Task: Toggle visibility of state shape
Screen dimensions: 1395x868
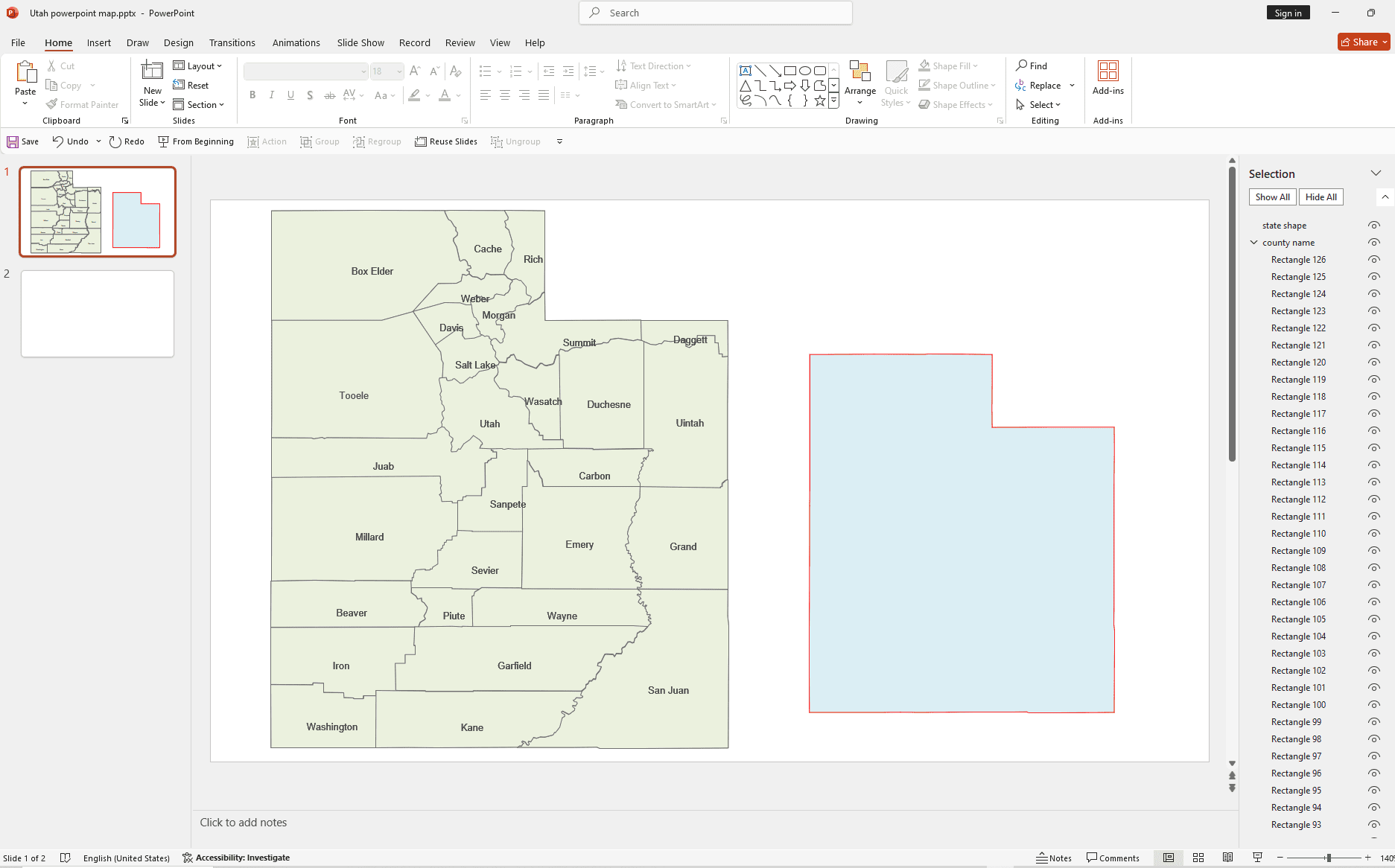Action: pyautogui.click(x=1374, y=226)
